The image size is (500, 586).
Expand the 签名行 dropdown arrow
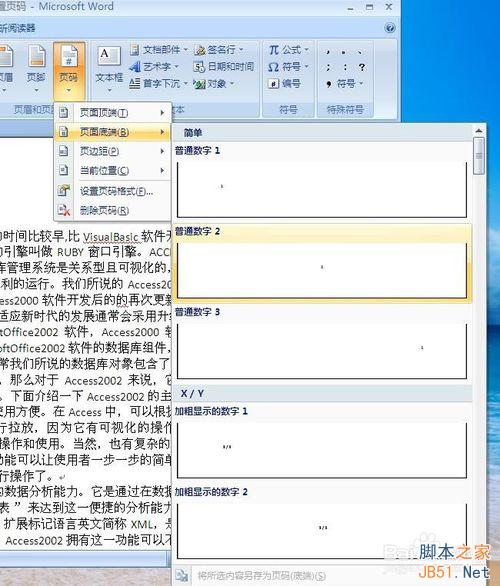click(x=241, y=49)
